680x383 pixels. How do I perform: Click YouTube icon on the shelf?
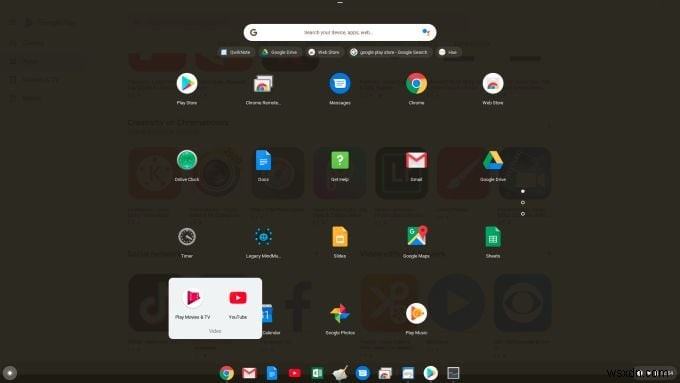point(294,373)
